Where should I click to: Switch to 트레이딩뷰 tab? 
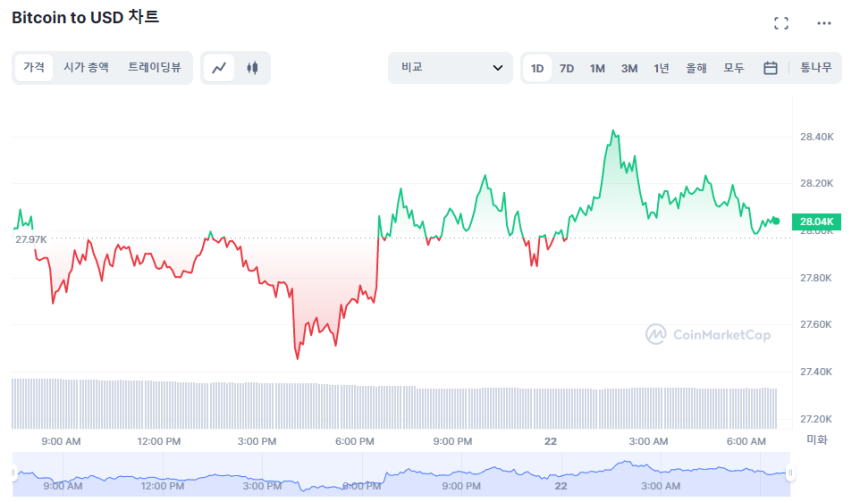tap(154, 68)
